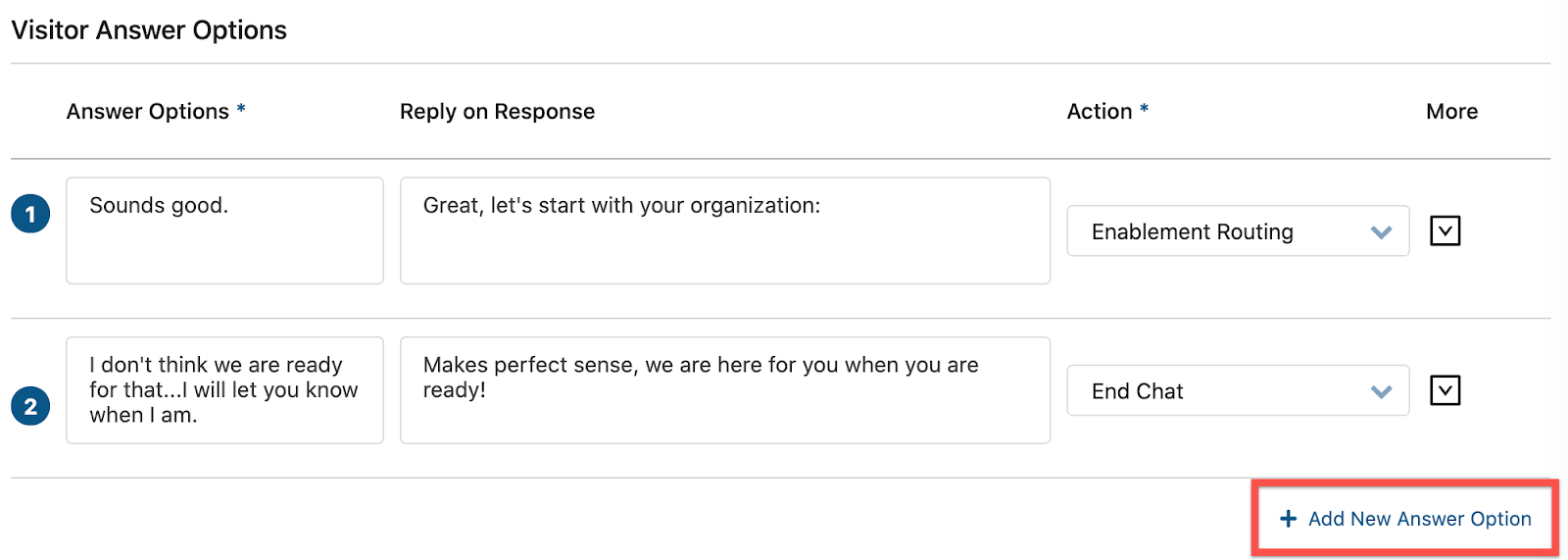Image resolution: width=1568 pixels, height=560 pixels.
Task: Expand the End Chat action dropdown
Action: 1238,390
